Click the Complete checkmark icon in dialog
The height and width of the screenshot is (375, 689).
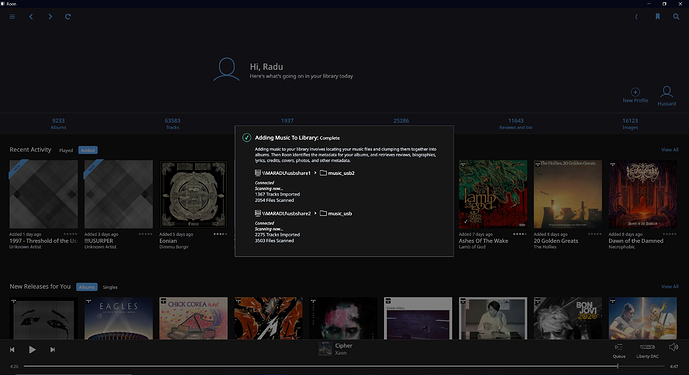coord(247,138)
